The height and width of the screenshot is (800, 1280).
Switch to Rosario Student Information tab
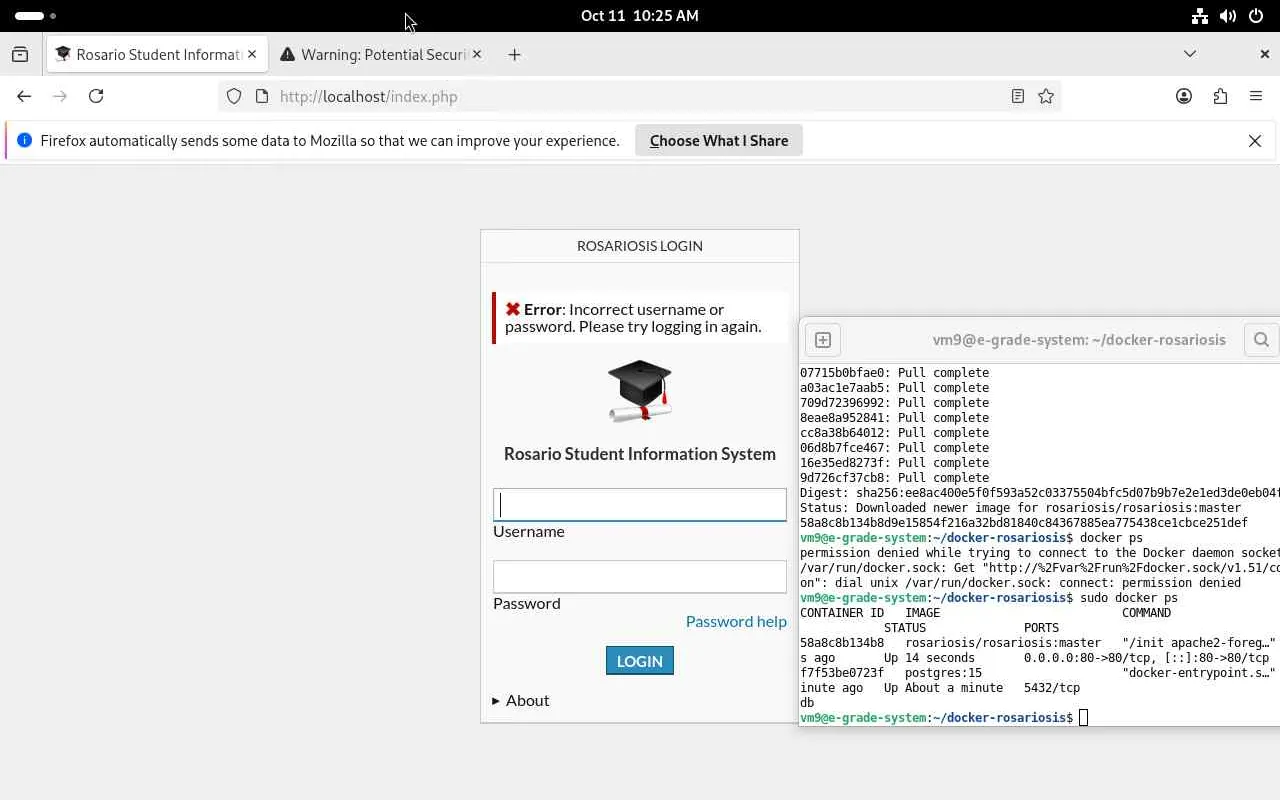point(157,54)
